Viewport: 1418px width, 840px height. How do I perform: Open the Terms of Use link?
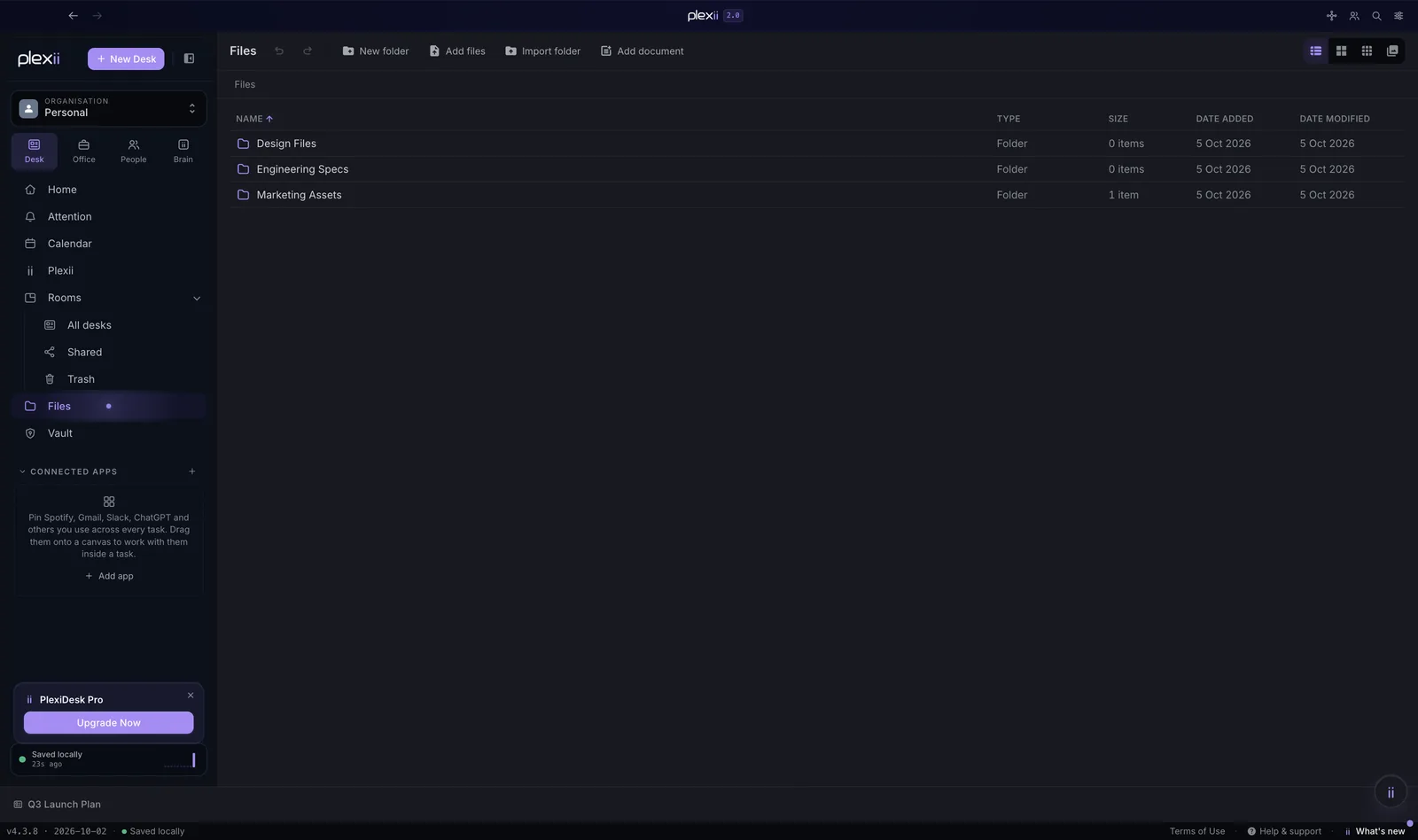coord(1197,831)
